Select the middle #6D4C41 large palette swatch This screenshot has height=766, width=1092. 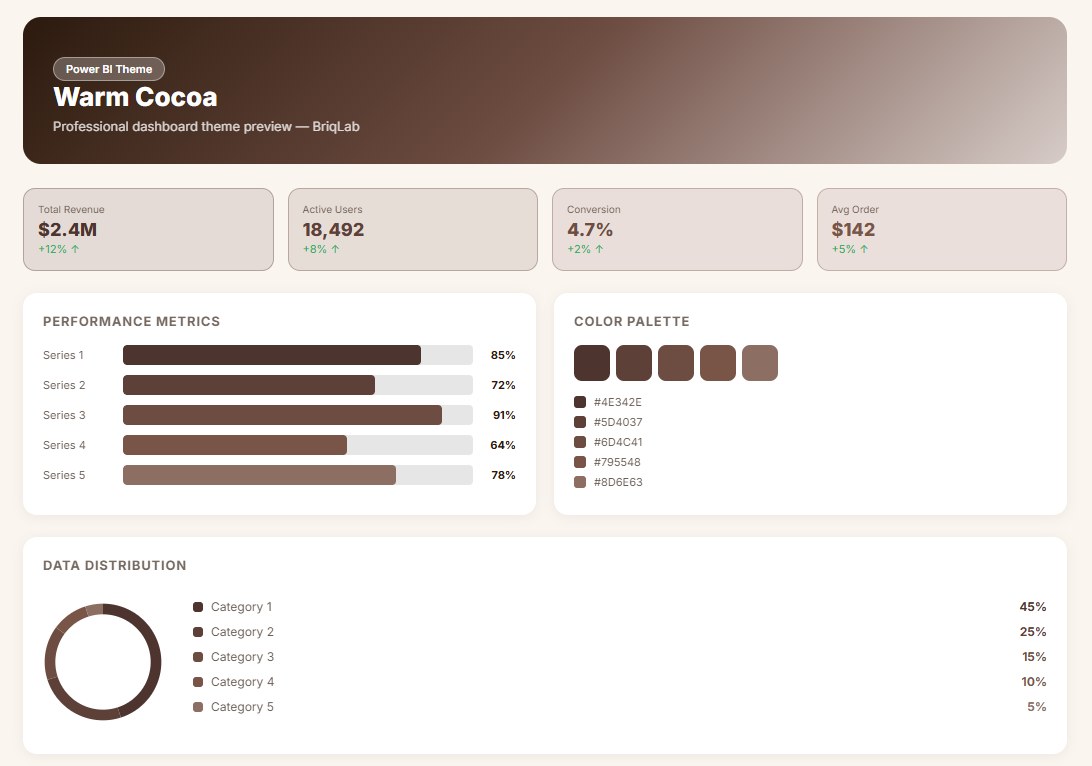(x=676, y=363)
